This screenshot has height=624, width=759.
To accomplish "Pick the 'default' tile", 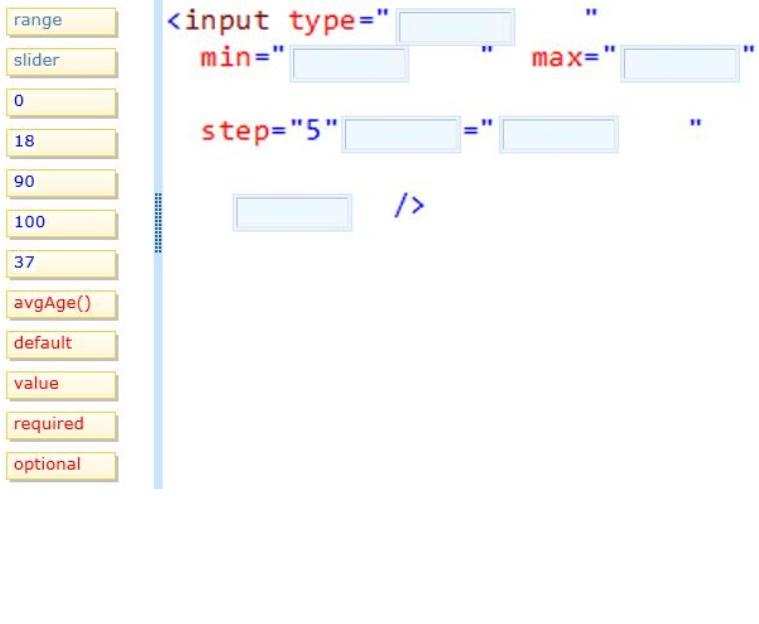I will point(61,345).
